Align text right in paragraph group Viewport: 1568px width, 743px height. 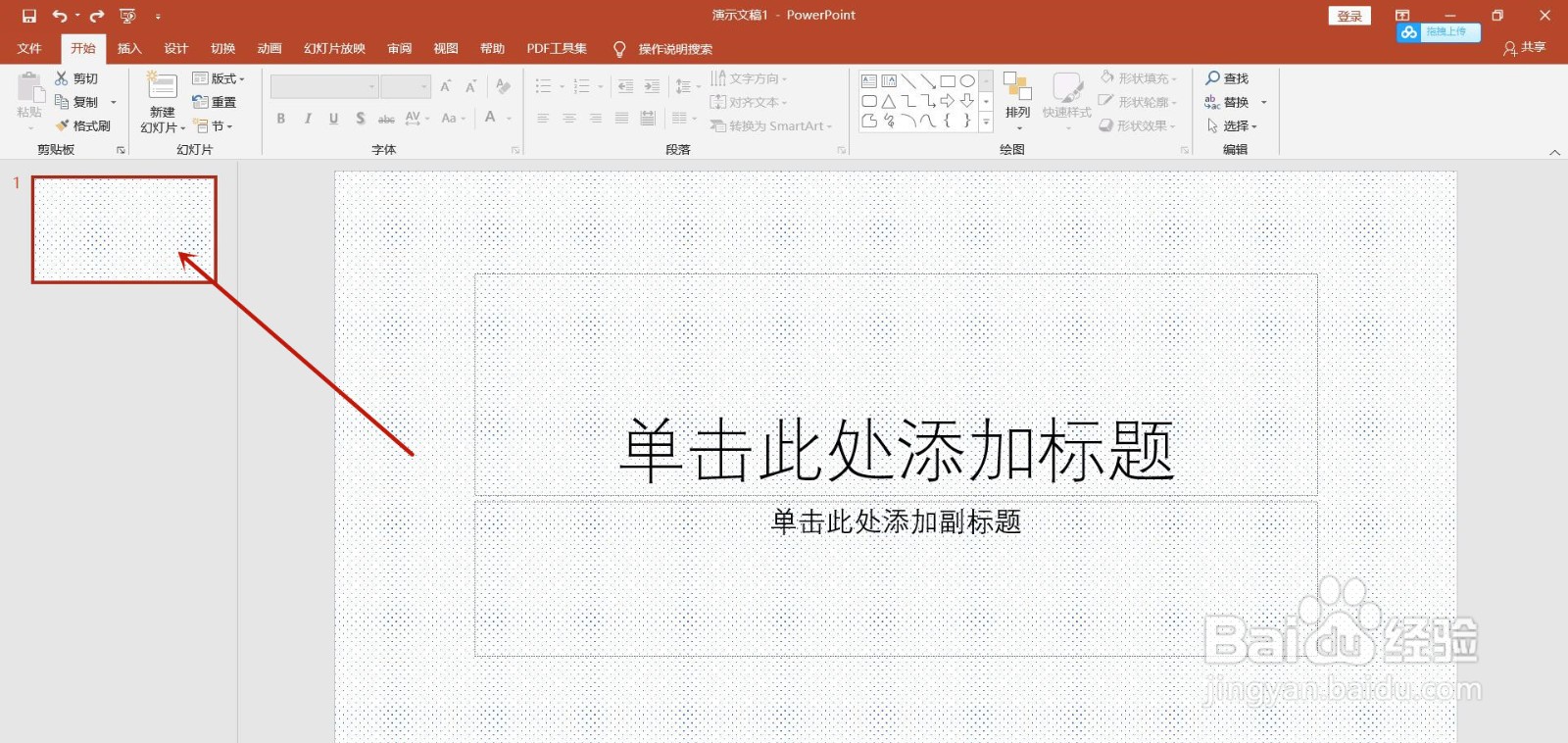(595, 119)
